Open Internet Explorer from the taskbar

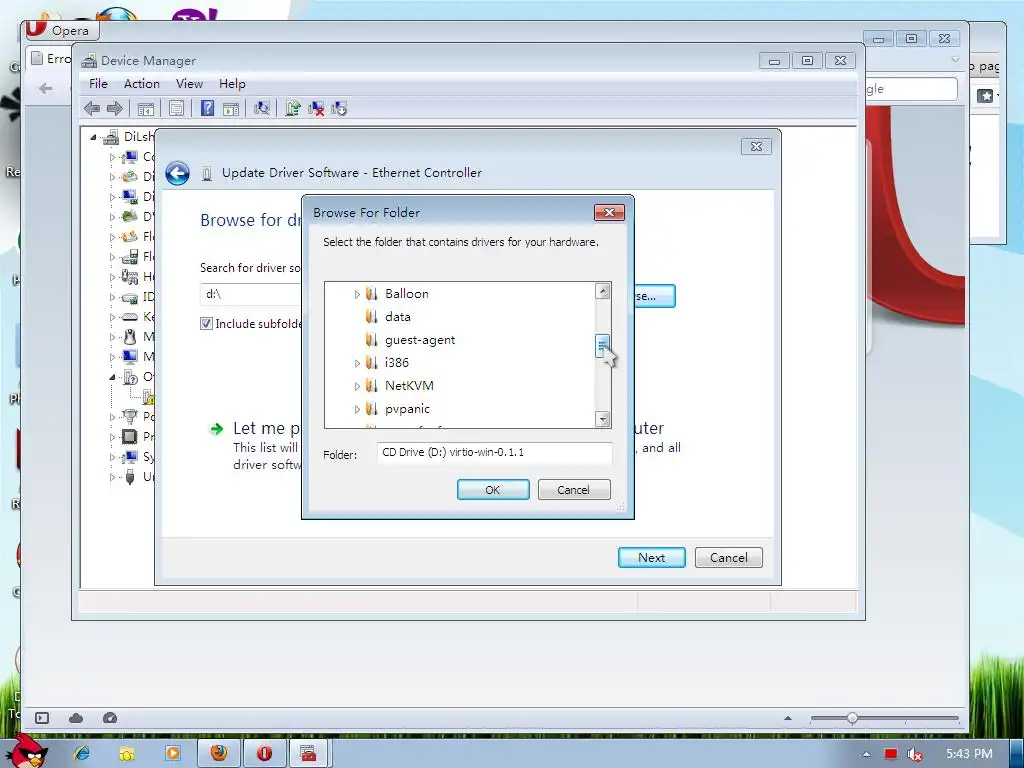(82, 753)
